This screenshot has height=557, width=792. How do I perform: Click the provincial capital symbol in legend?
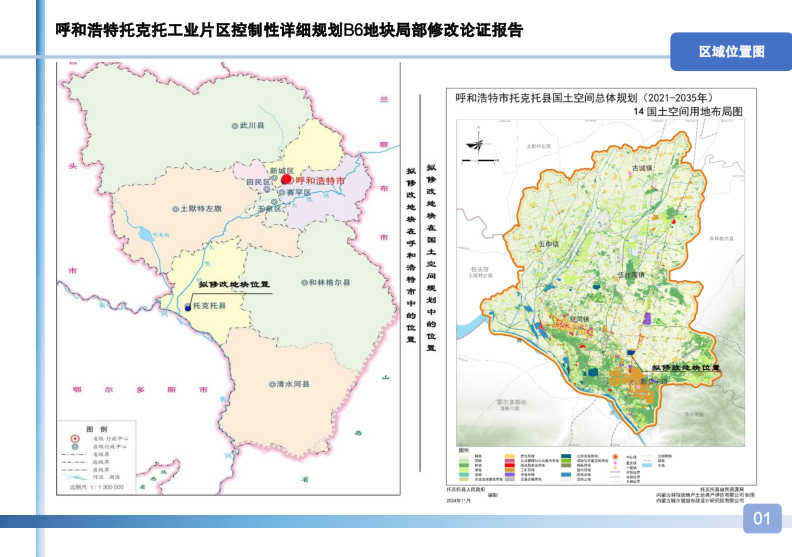[x=74, y=439]
